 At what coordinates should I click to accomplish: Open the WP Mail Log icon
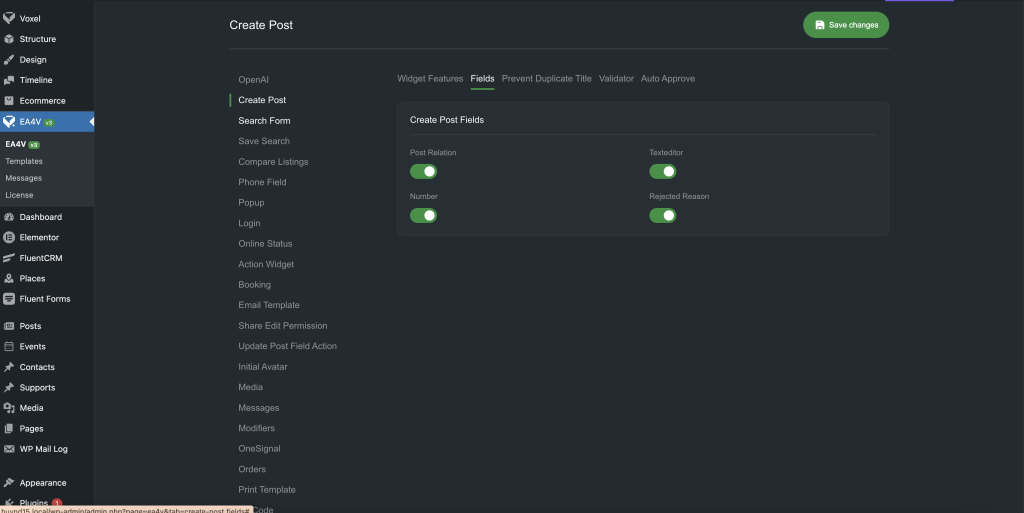[10, 449]
